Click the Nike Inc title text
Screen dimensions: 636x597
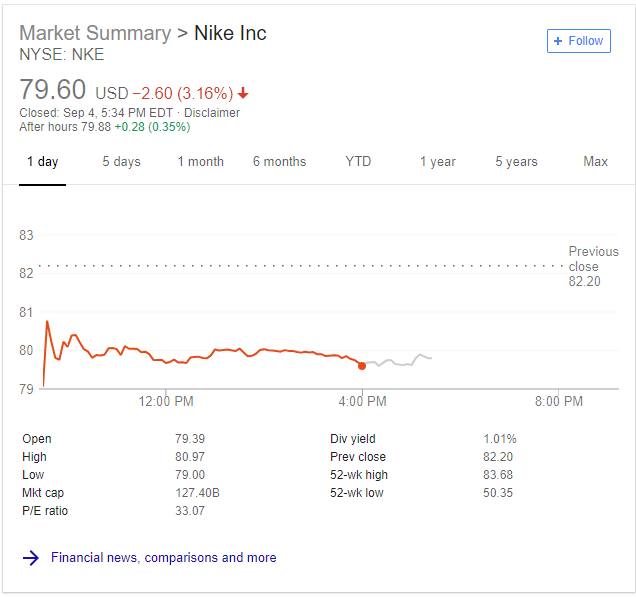[230, 33]
